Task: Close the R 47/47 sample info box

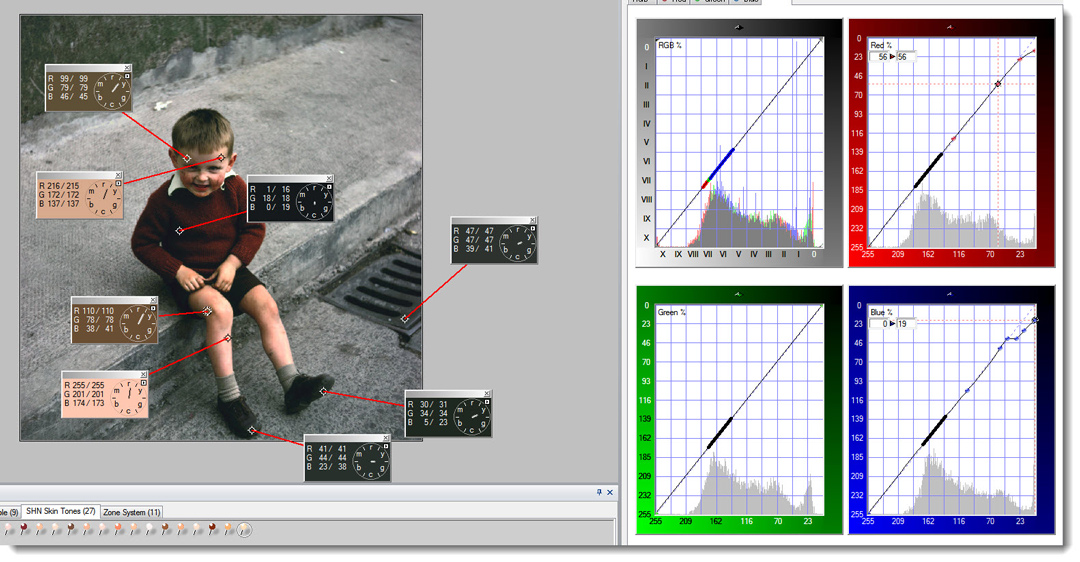Action: coord(532,220)
